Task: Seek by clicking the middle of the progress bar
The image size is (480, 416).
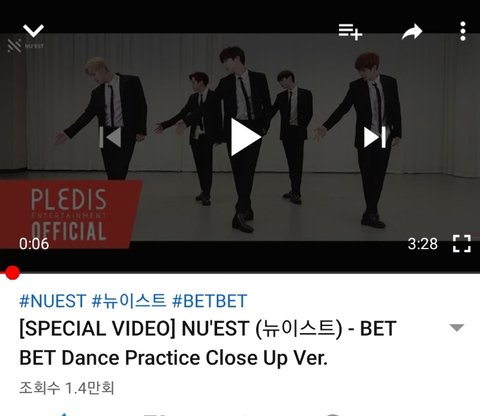Action: pyautogui.click(x=240, y=273)
